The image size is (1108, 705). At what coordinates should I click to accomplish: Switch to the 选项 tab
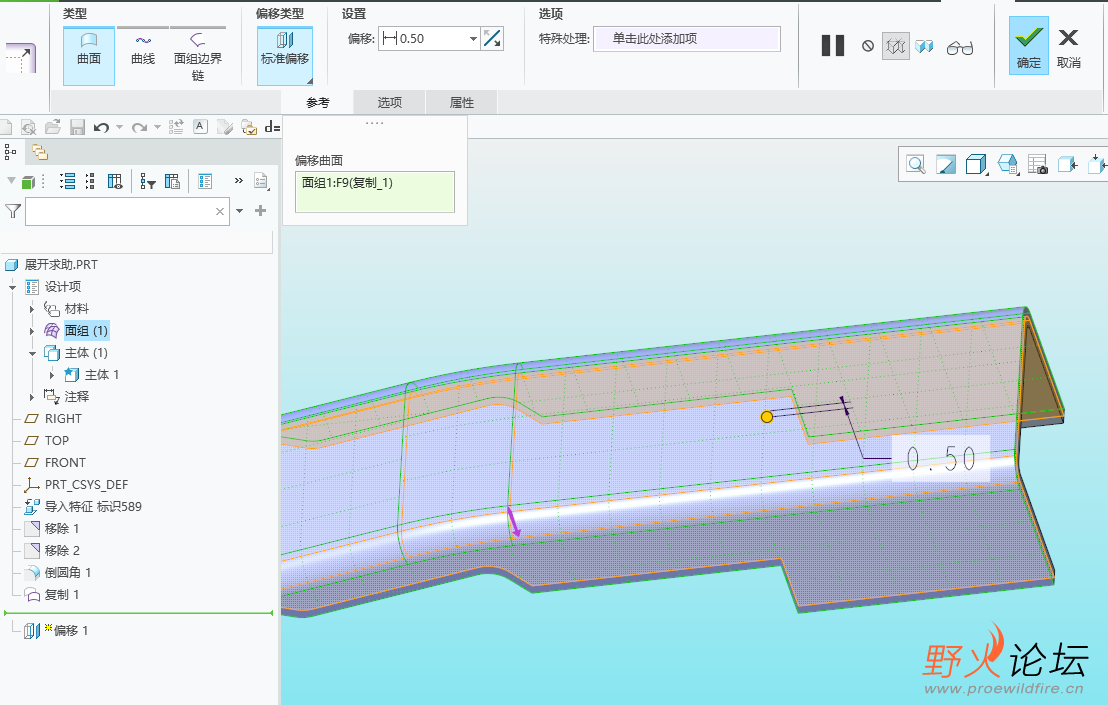pyautogui.click(x=389, y=102)
